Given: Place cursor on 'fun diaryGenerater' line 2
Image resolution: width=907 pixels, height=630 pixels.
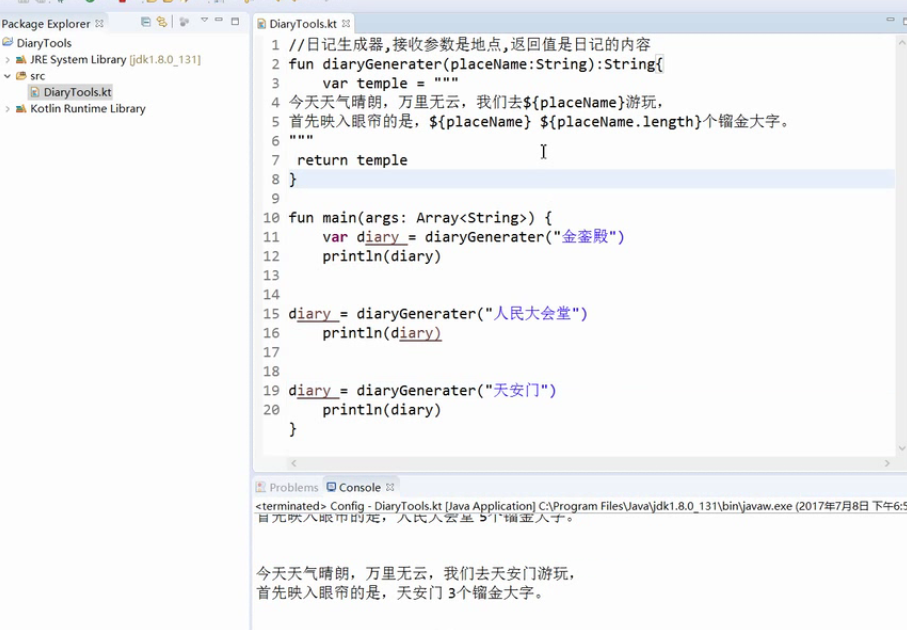Looking at the screenshot, I should (x=475, y=64).
